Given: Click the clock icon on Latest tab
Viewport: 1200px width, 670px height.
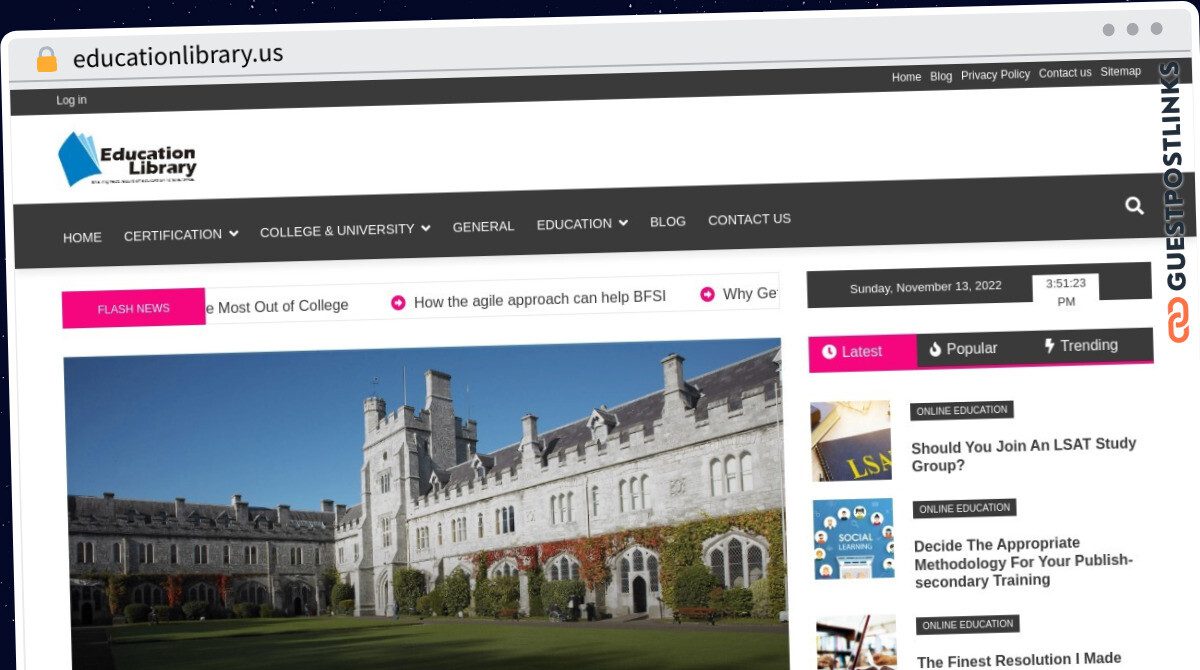Looking at the screenshot, I should pos(829,352).
